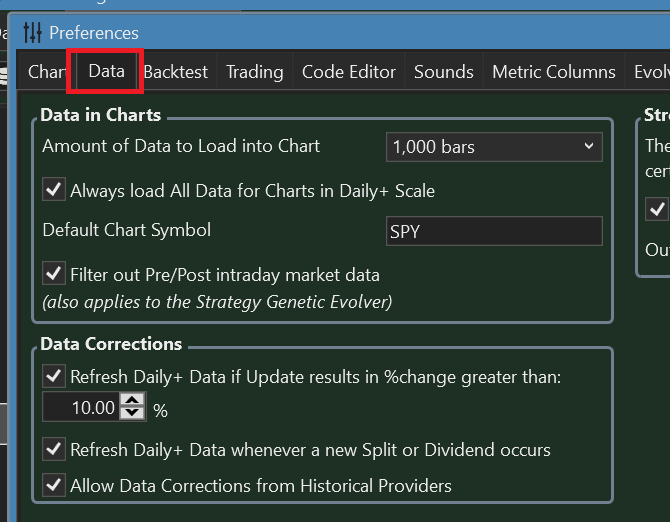Click the Default Chart Symbol SPY field

(494, 231)
